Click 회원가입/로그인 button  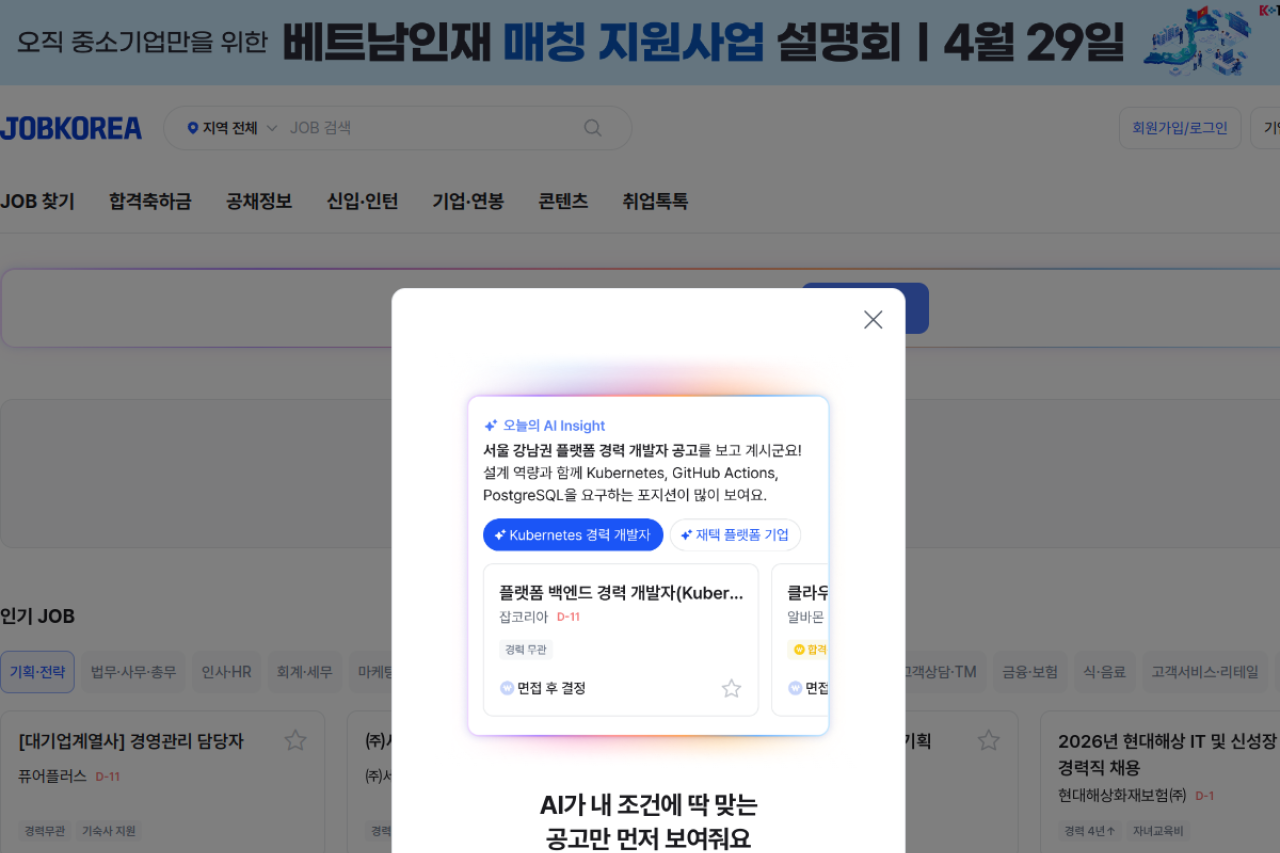click(x=1179, y=128)
